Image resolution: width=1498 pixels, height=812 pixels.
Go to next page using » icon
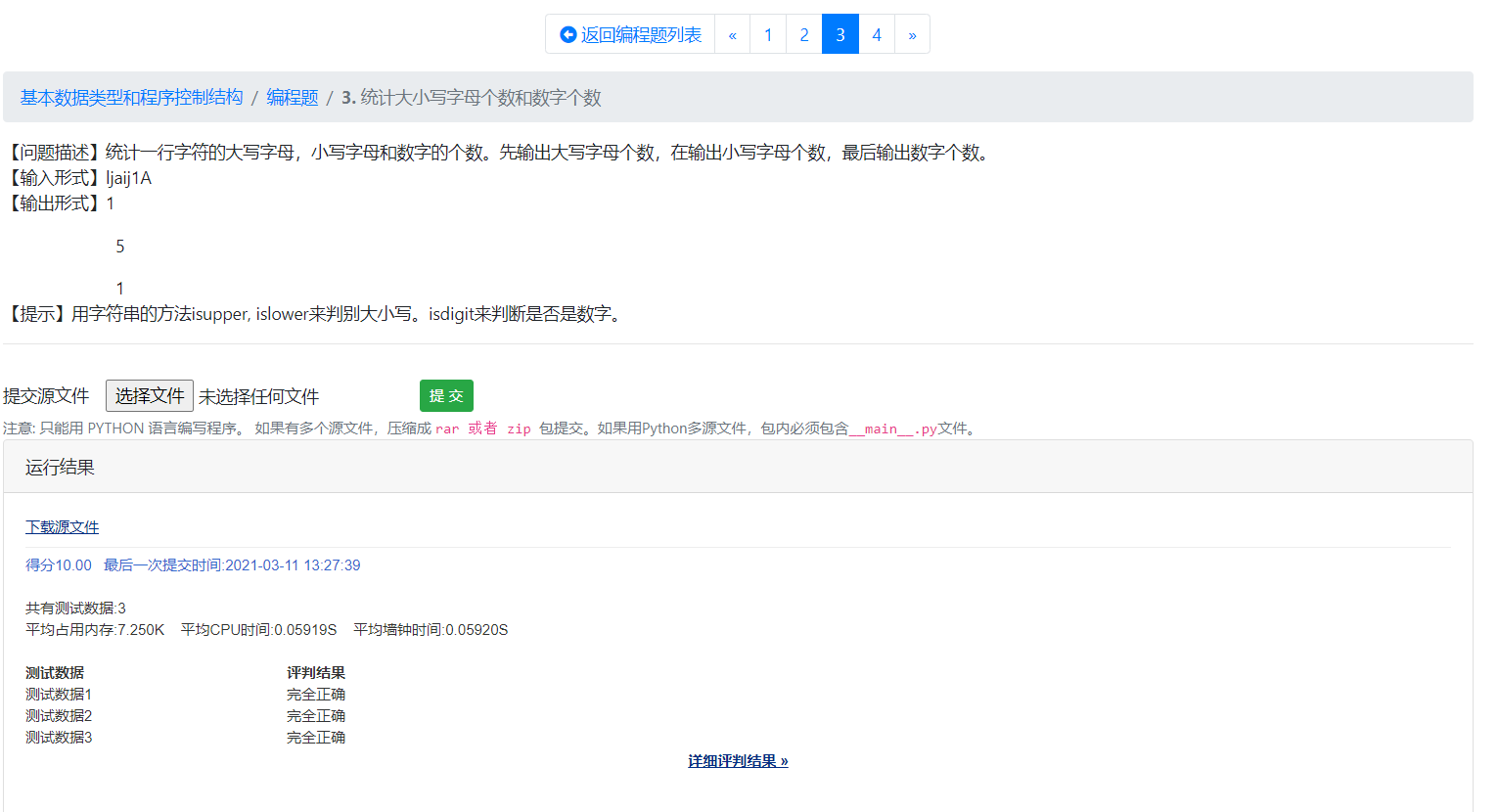911,33
